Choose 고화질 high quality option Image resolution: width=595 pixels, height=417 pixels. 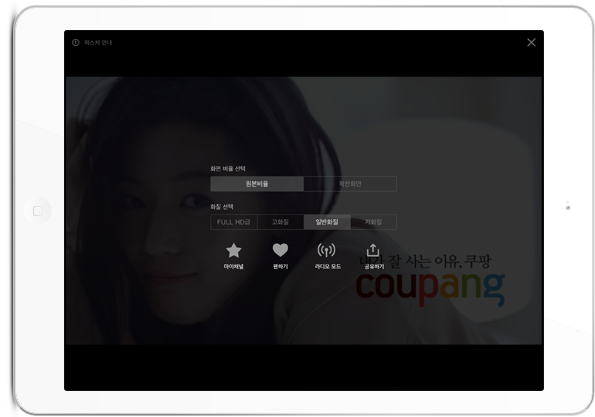click(x=280, y=222)
